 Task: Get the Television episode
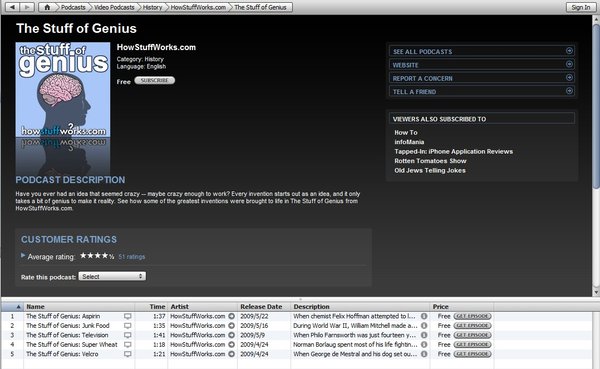pos(473,335)
